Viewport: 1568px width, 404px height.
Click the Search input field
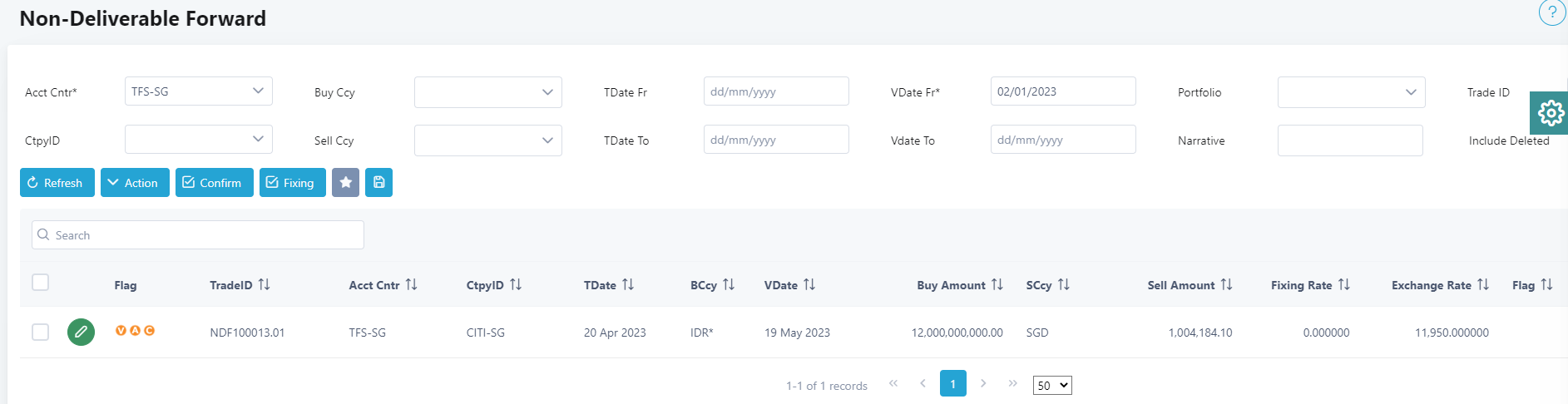198,235
